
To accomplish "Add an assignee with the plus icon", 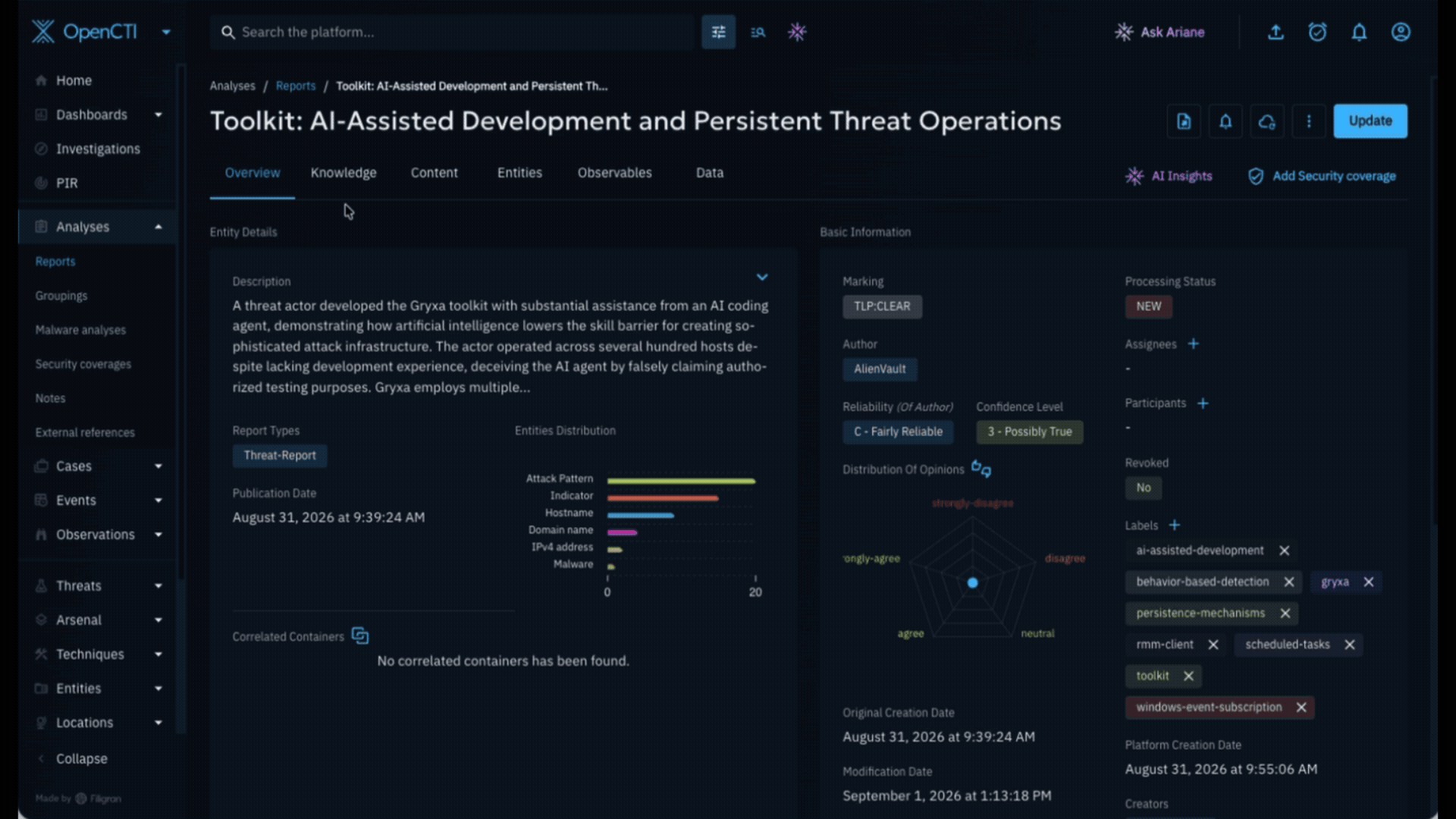I will pyautogui.click(x=1193, y=344).
